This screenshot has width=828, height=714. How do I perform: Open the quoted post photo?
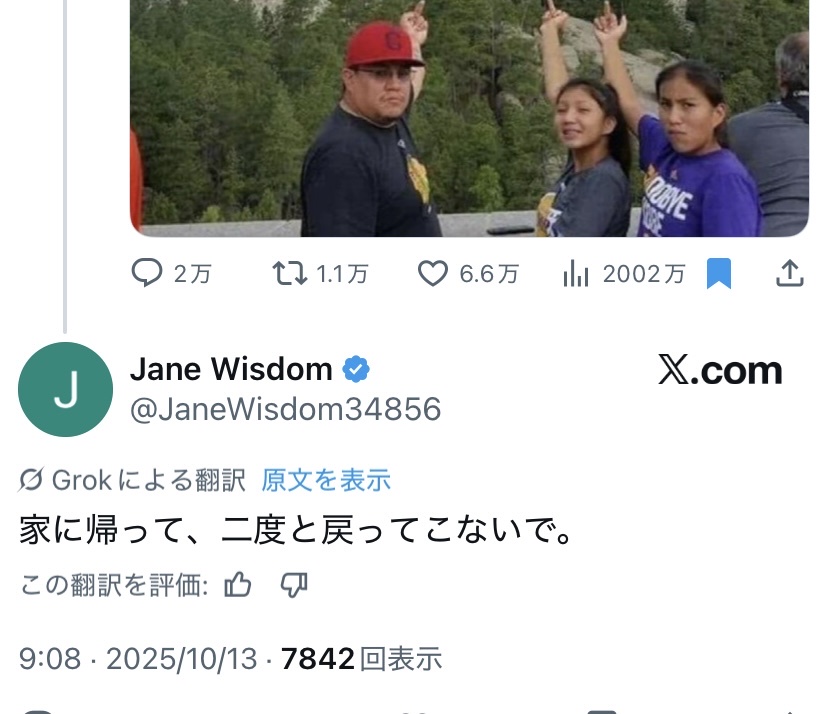coord(469,118)
